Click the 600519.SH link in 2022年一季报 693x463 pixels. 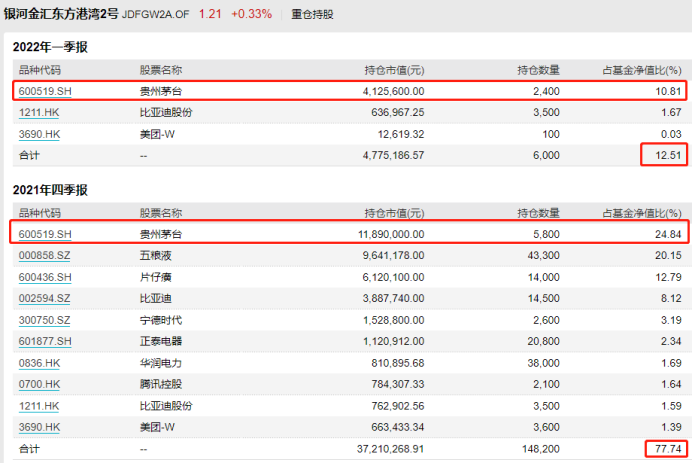[x=43, y=91]
